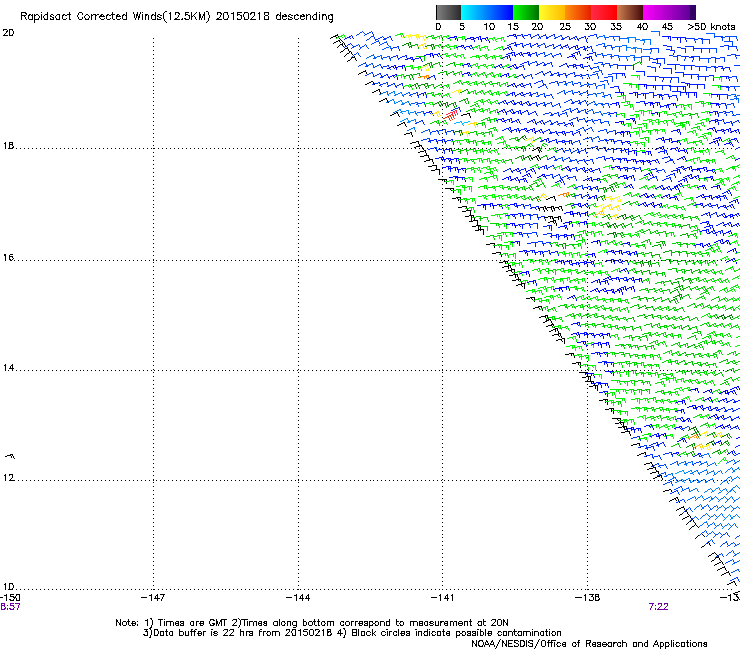Select the orange 25–30 knots legend swatch
740x650 pixels.
578,12
